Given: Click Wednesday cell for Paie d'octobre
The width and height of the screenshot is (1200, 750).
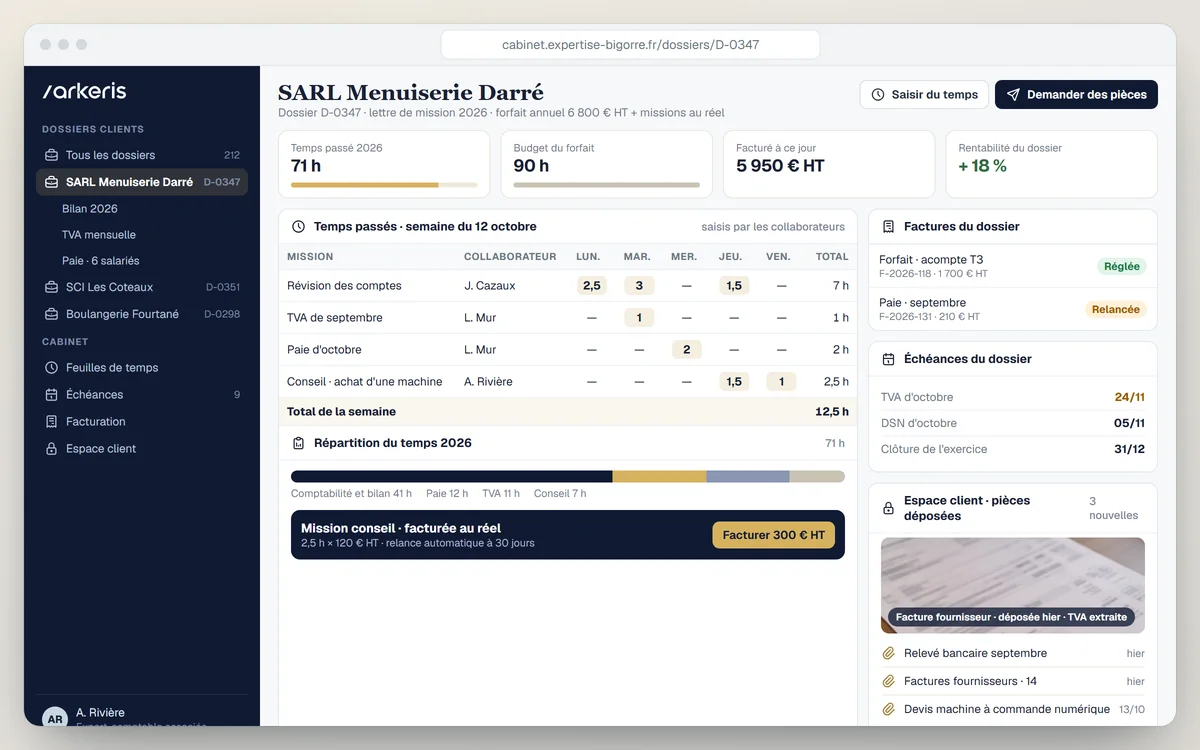Looking at the screenshot, I should click(x=686, y=350).
